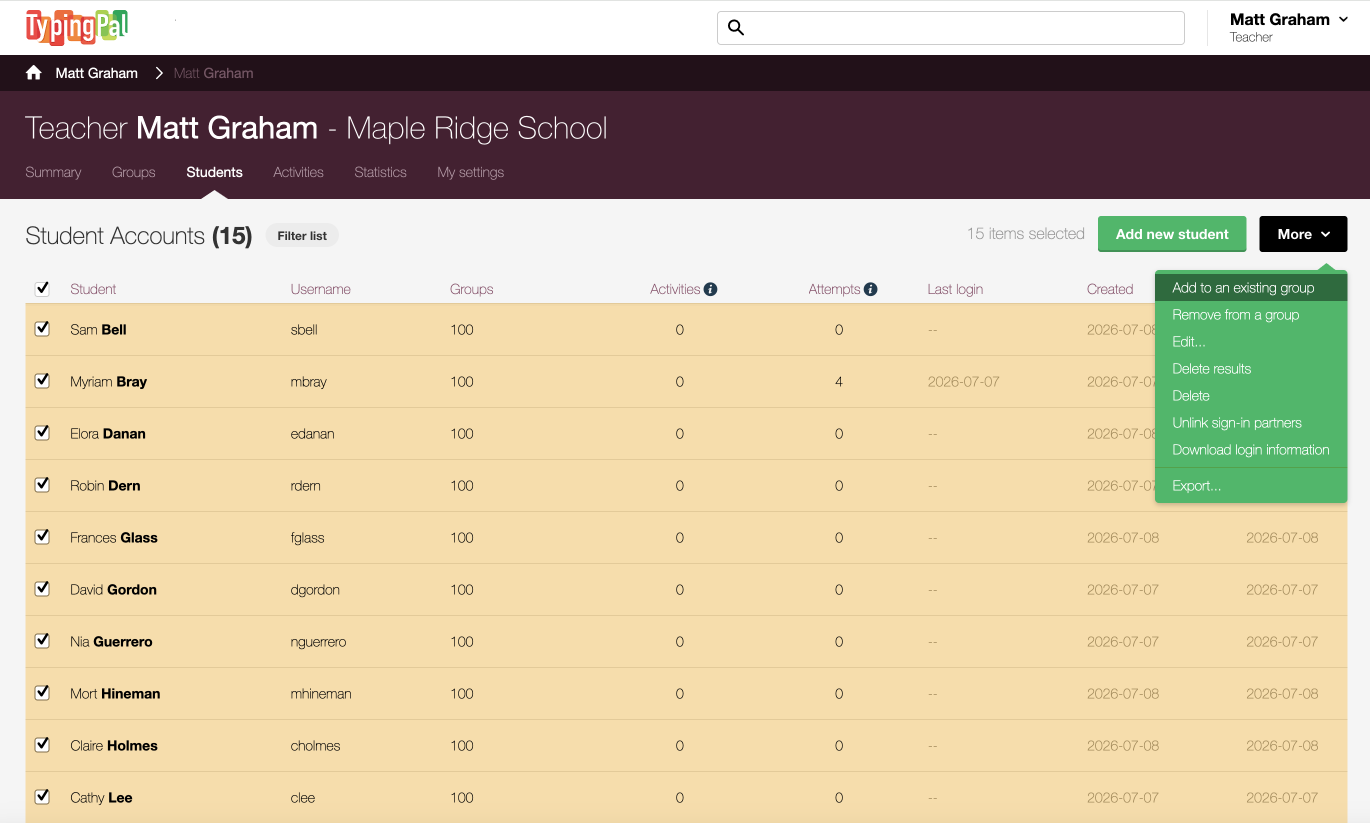Viewport: 1370px width, 823px height.
Task: Sort by Username column header
Action: tap(320, 289)
